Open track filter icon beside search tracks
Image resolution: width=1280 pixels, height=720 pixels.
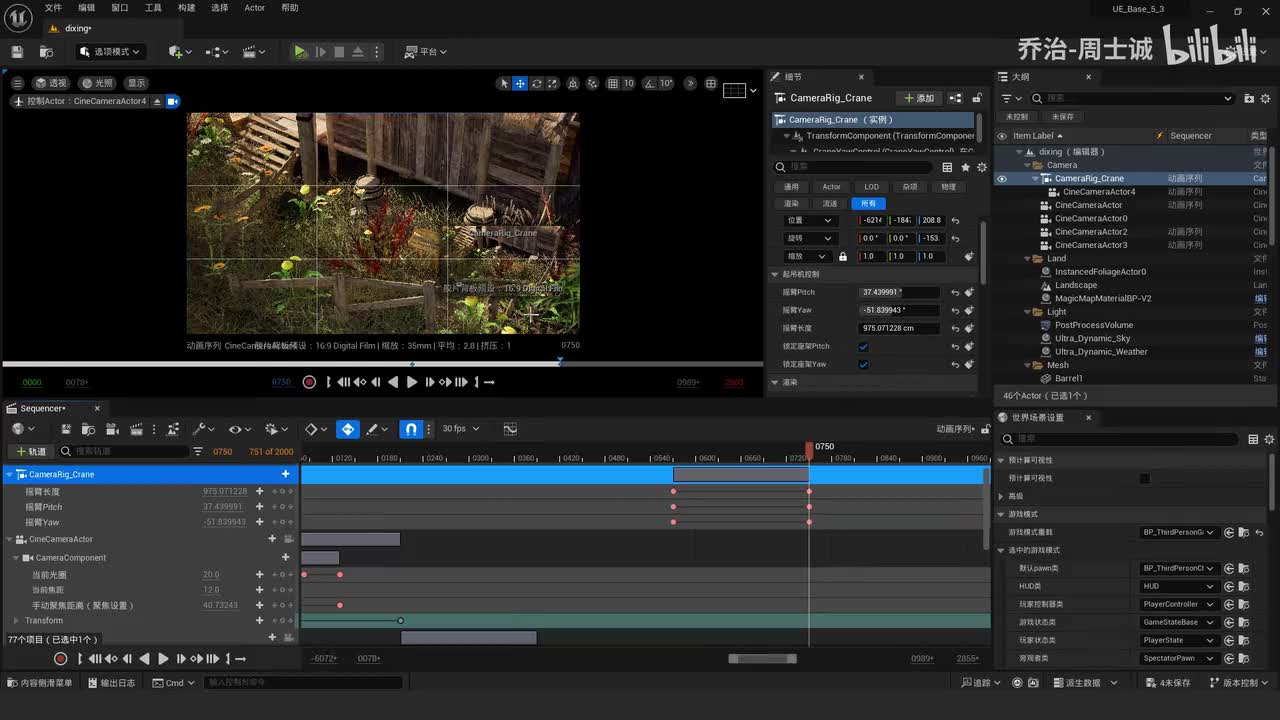tap(198, 452)
